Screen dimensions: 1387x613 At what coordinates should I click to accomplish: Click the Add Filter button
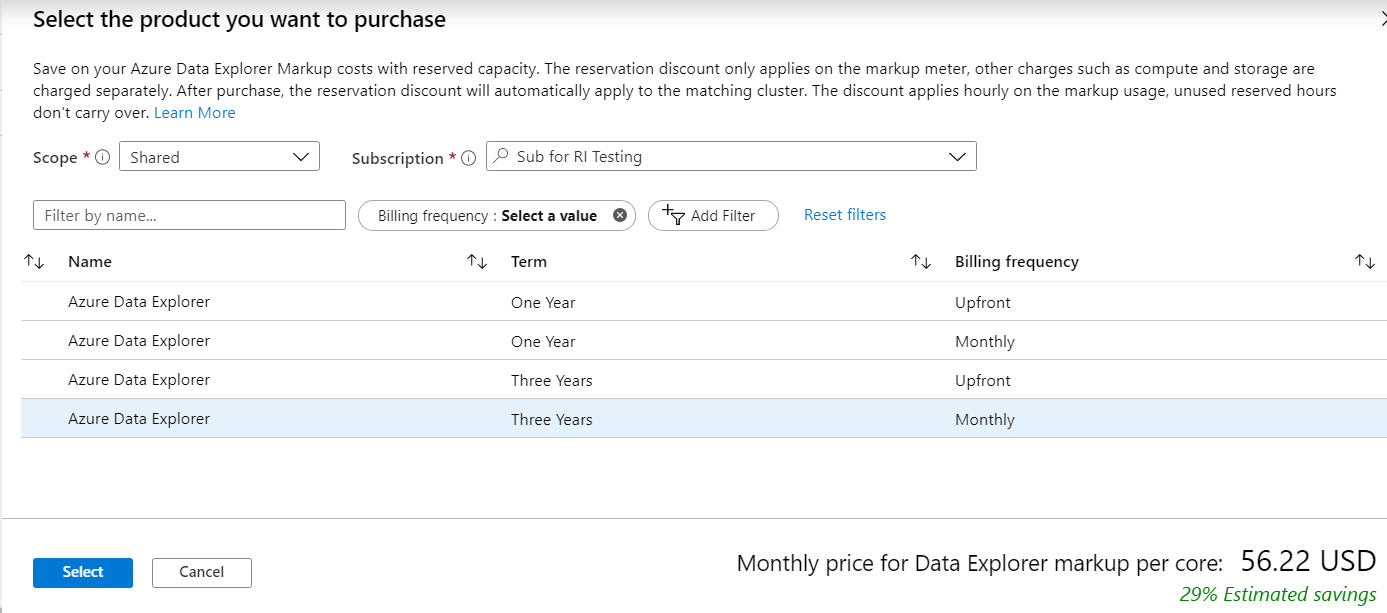coord(713,216)
